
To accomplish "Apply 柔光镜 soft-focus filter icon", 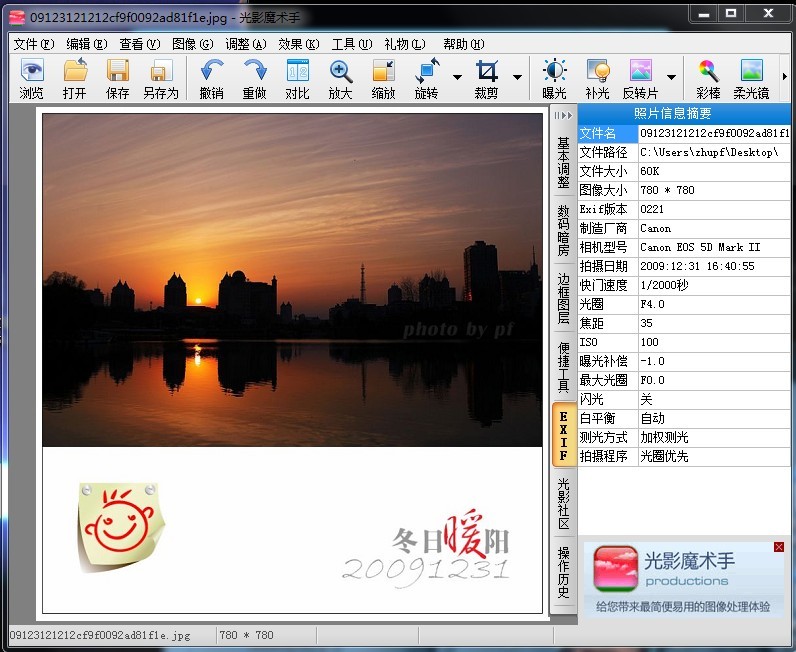I will [x=751, y=70].
